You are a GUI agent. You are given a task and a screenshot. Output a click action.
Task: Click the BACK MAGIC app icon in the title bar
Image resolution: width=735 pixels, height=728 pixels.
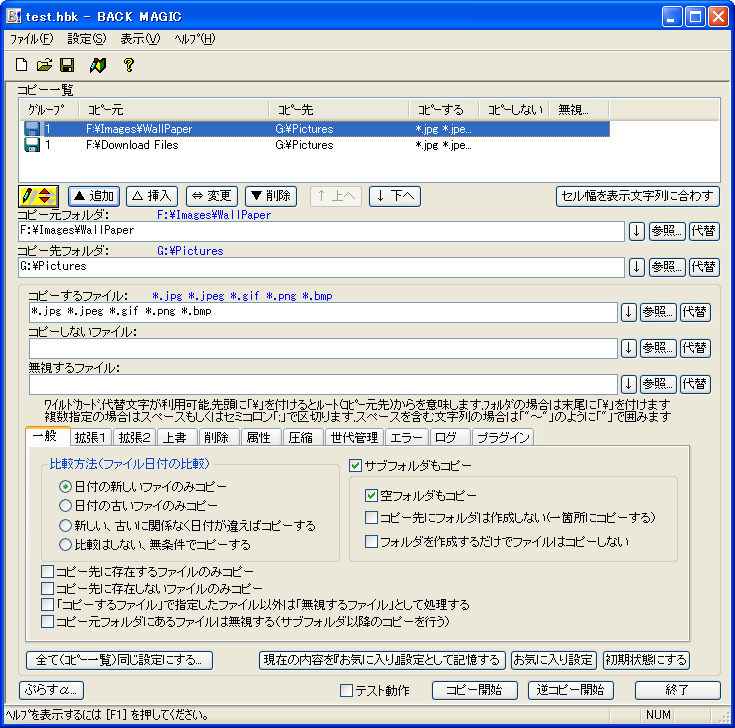coord(13,16)
